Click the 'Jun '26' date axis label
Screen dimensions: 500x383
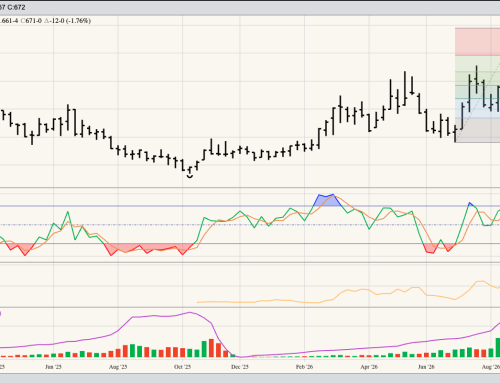point(426,367)
